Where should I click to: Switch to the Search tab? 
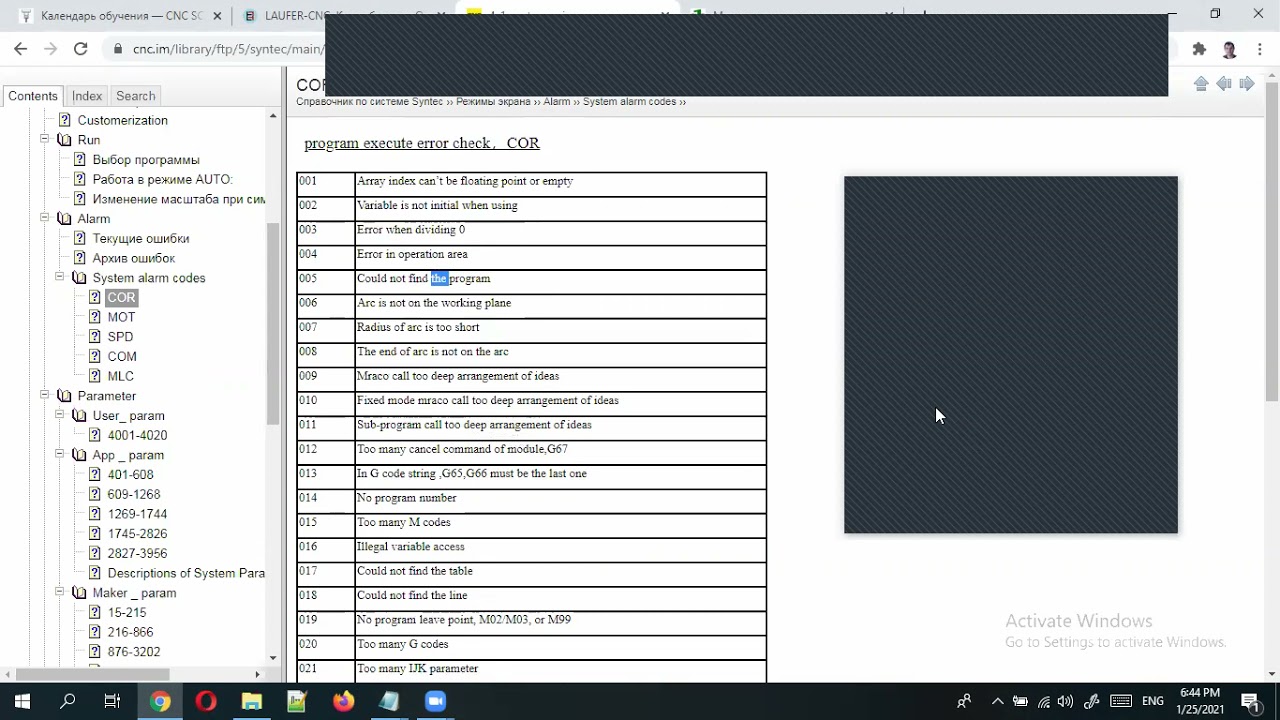point(136,96)
